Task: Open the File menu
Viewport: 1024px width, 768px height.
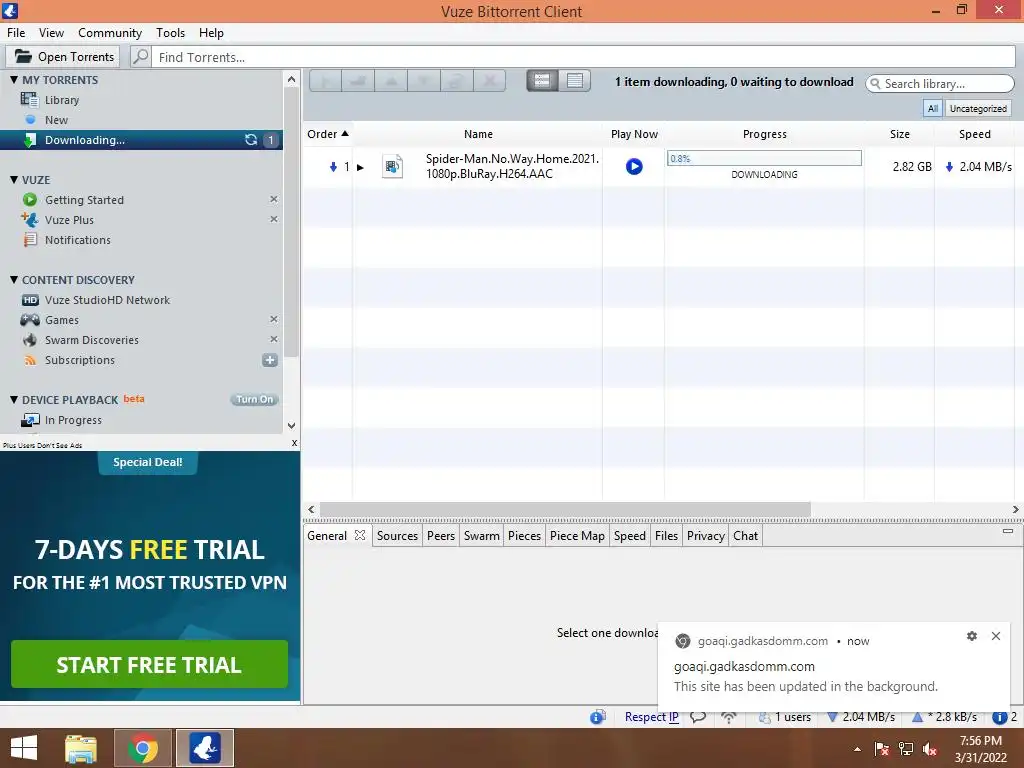Action: coord(16,33)
